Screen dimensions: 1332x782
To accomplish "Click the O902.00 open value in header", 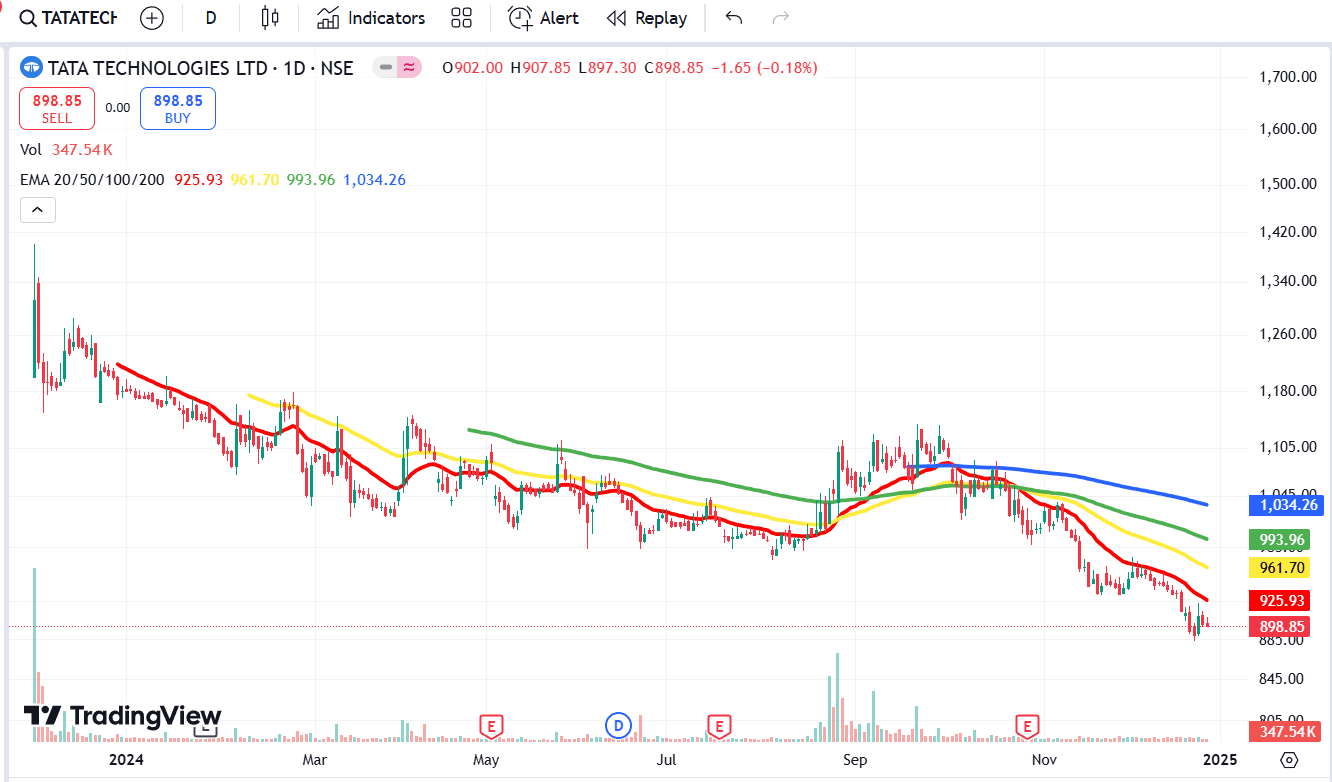I will [473, 68].
